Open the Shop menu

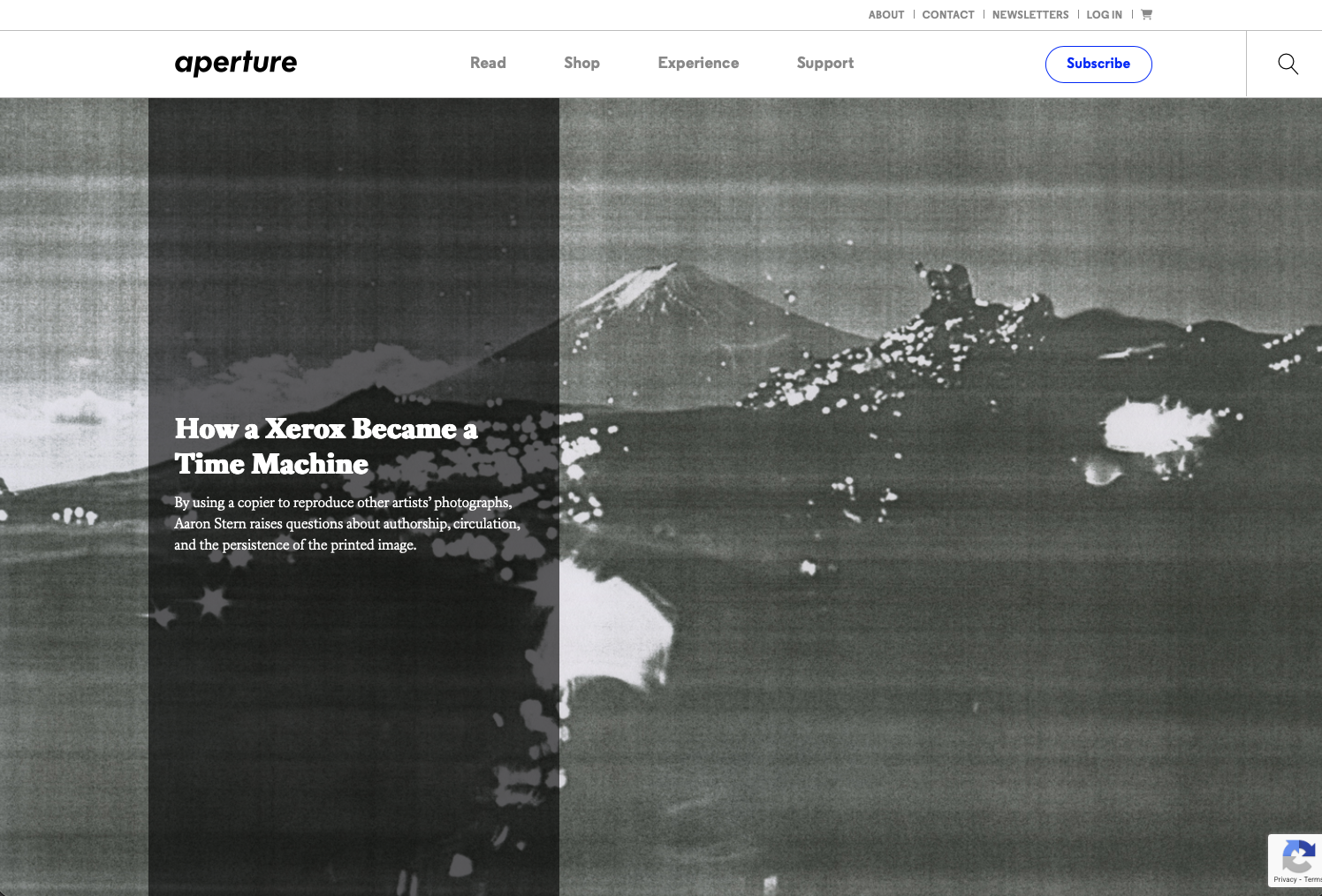pyautogui.click(x=581, y=63)
